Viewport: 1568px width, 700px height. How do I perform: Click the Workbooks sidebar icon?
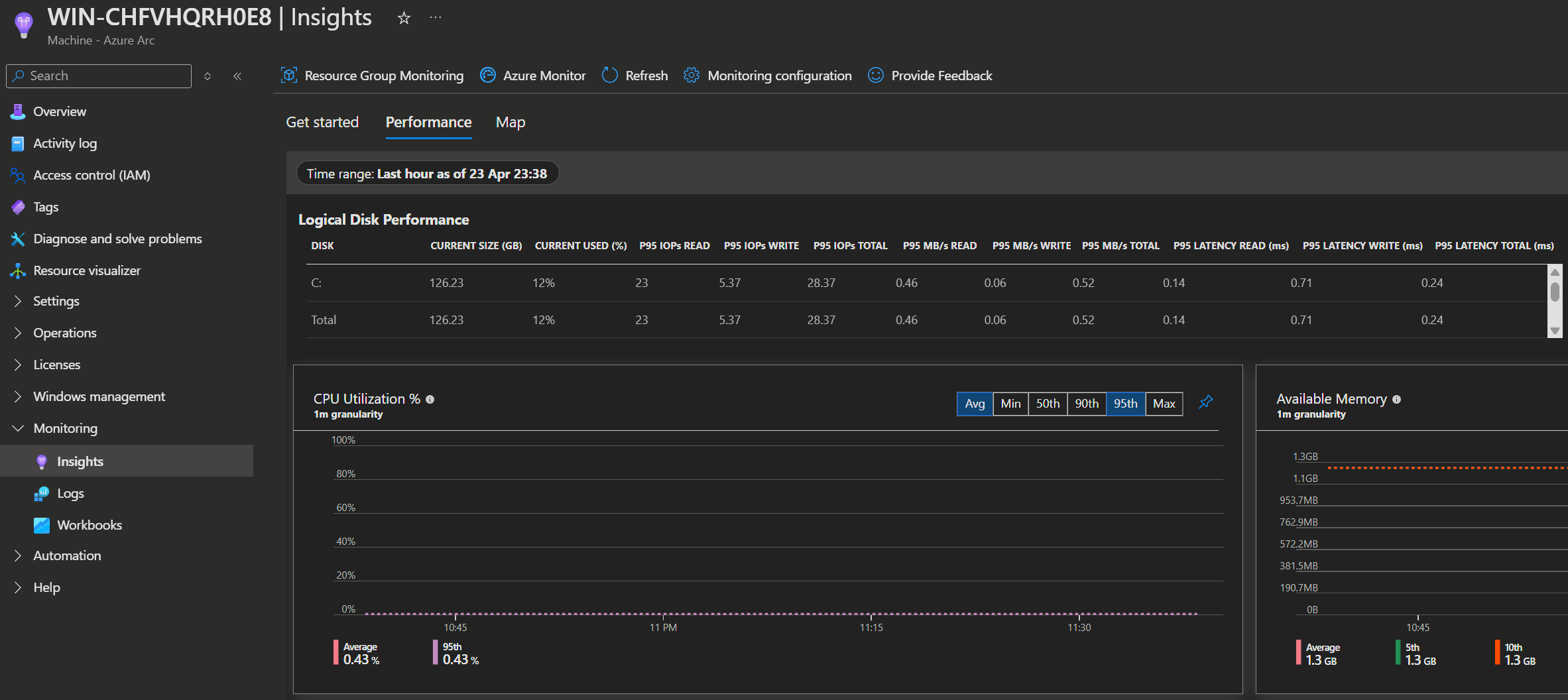(42, 525)
